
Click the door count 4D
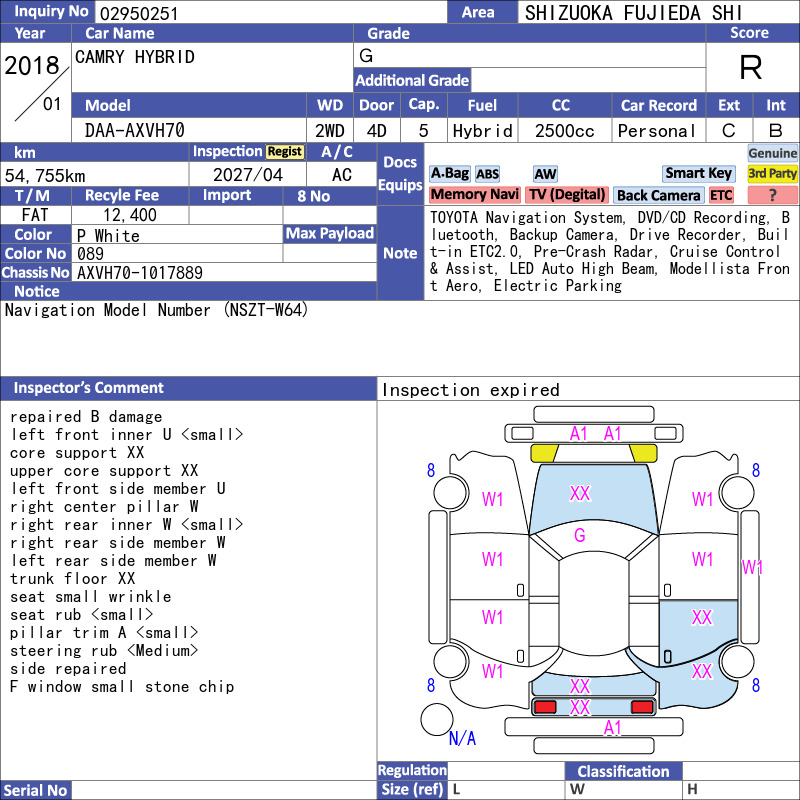377,131
